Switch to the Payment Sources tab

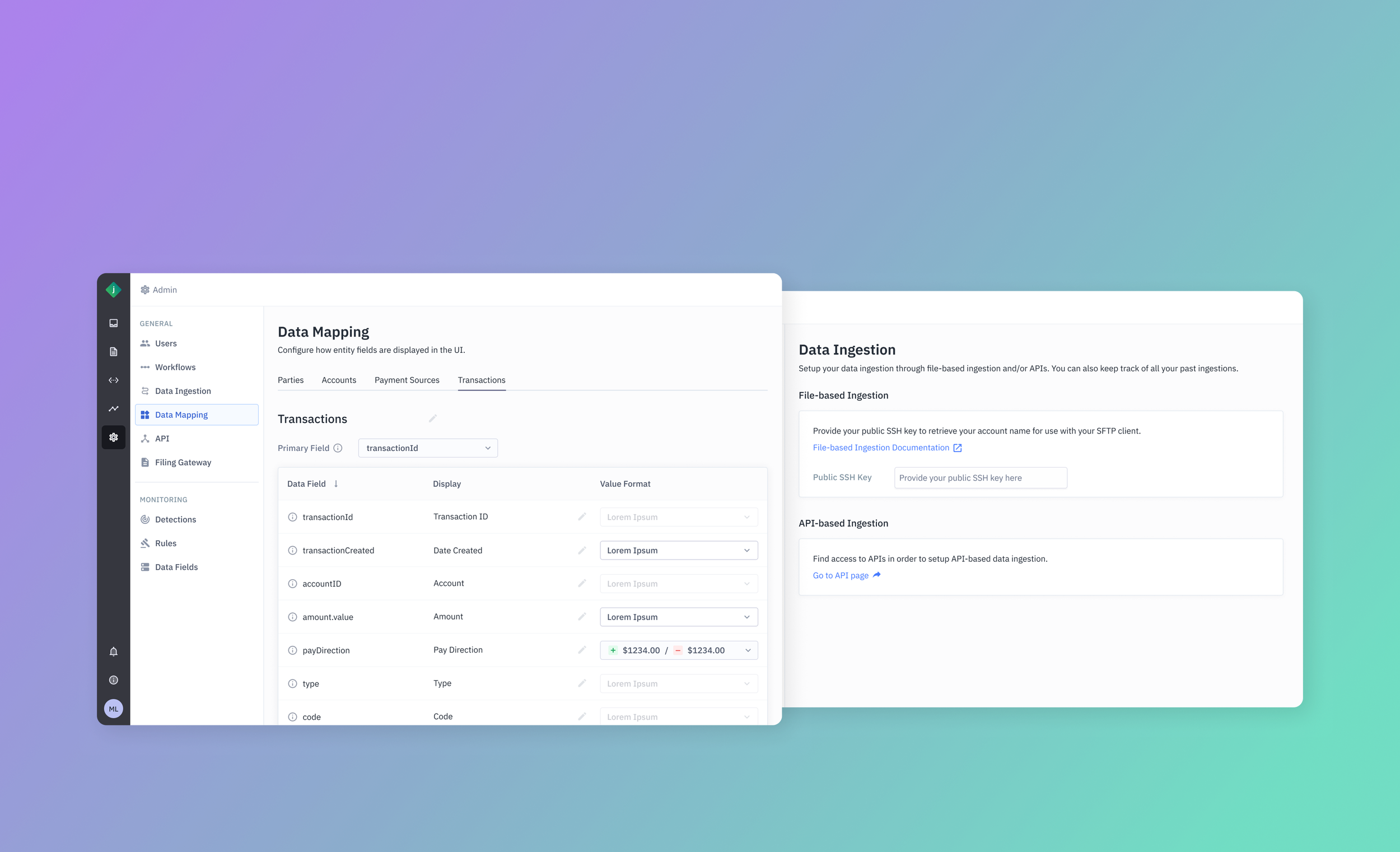(x=407, y=380)
